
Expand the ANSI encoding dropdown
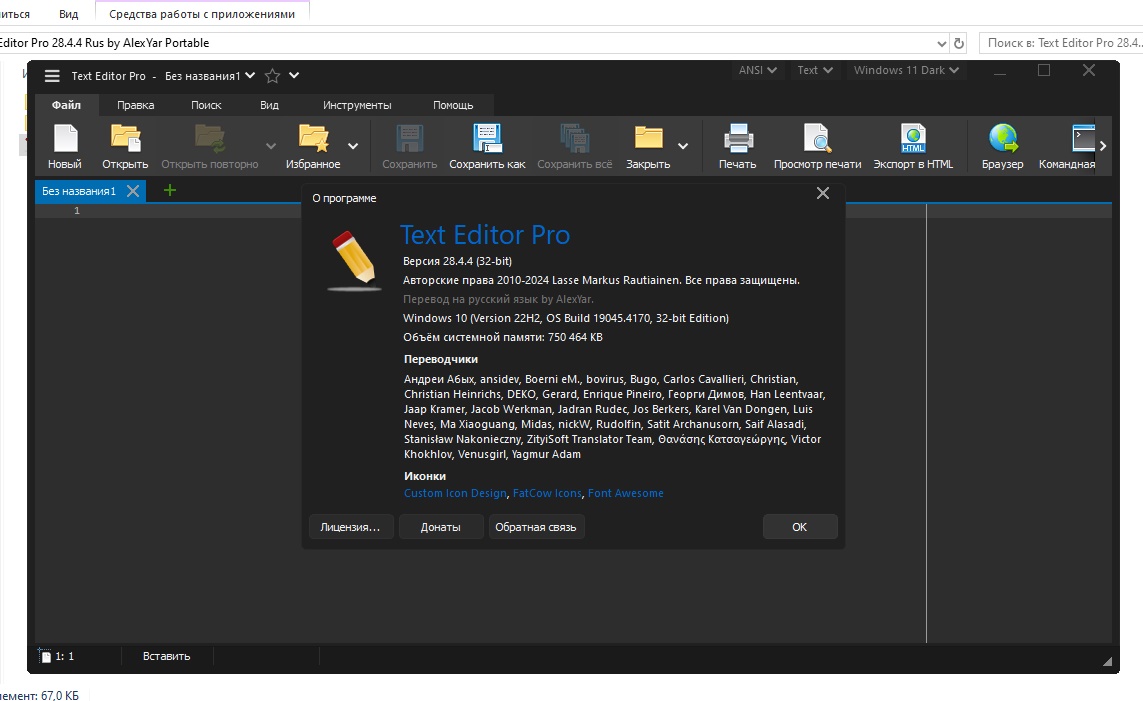(757, 70)
